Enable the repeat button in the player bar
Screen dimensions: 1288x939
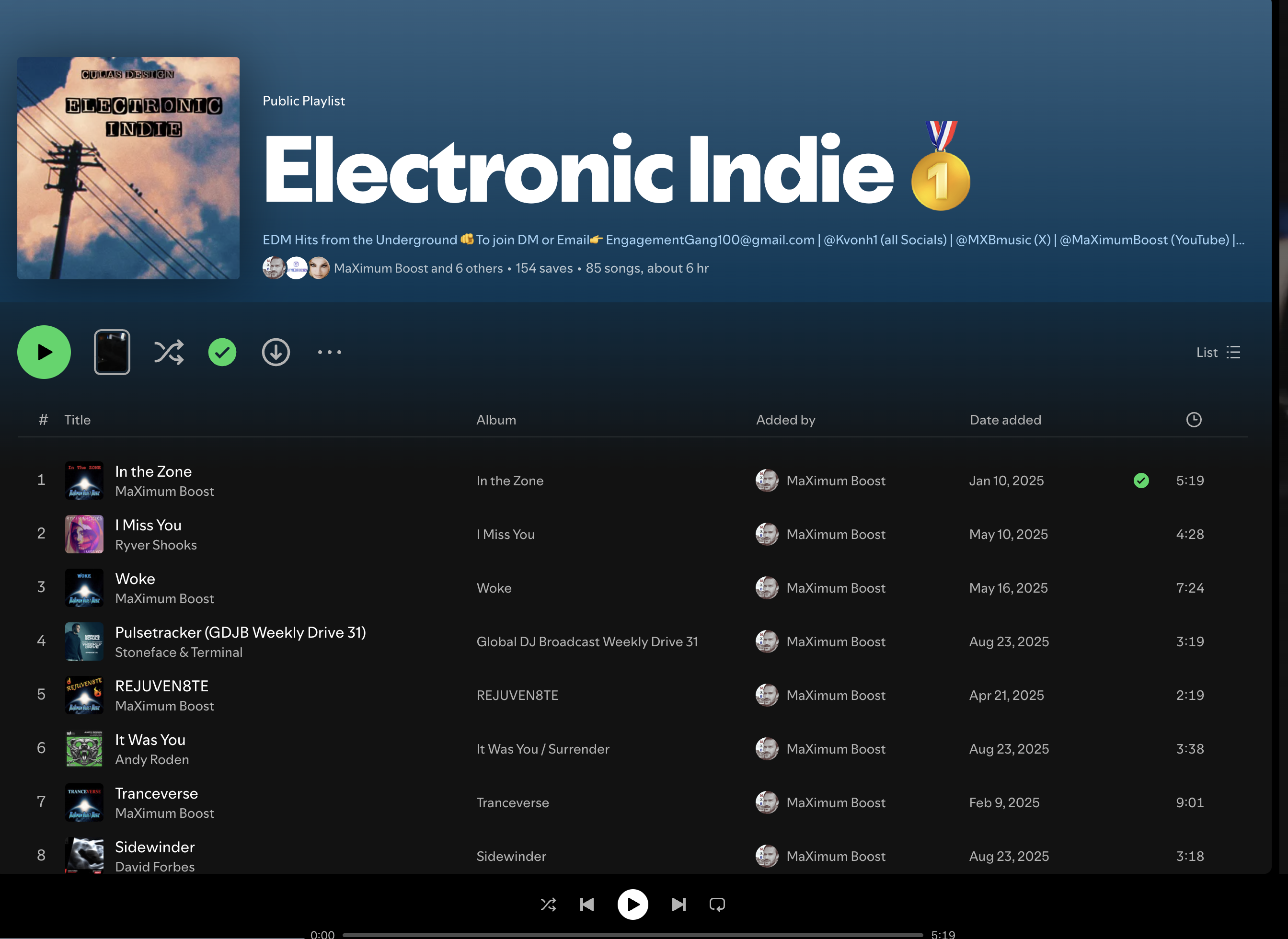click(717, 905)
